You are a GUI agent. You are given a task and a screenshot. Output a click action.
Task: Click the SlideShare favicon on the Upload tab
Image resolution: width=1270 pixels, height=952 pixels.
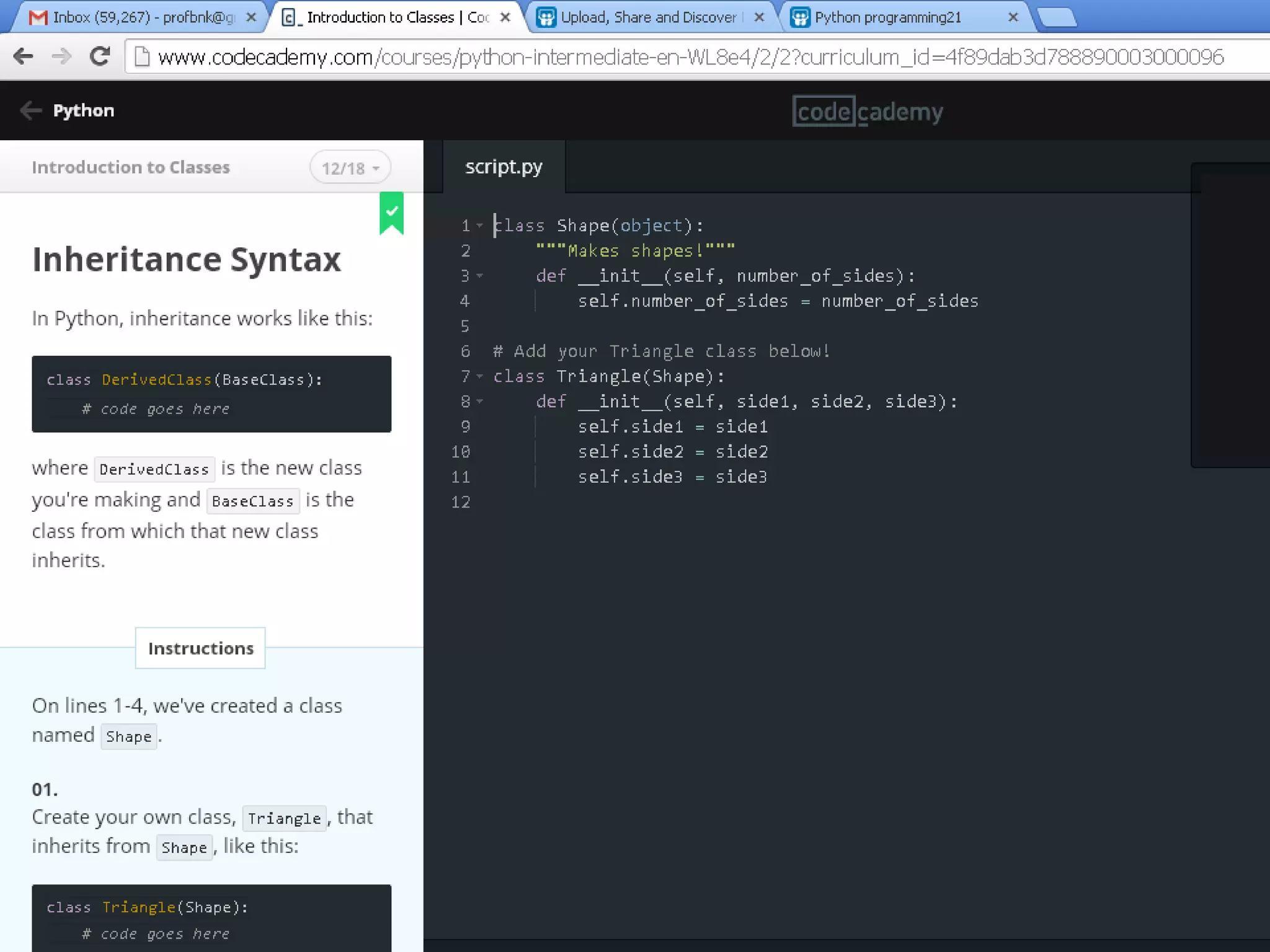pyautogui.click(x=546, y=17)
